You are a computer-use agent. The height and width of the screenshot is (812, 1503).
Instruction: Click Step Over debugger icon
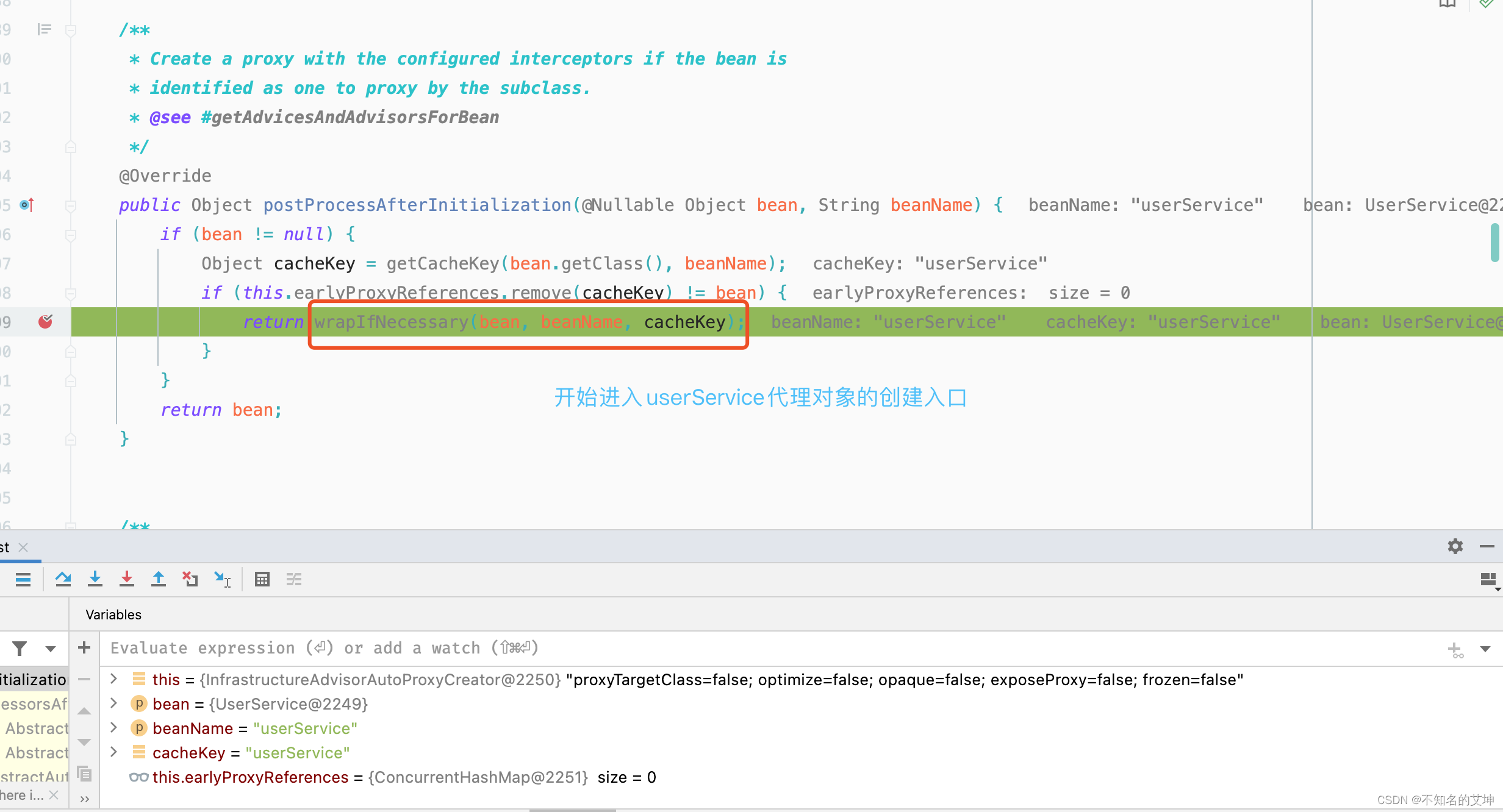(63, 579)
